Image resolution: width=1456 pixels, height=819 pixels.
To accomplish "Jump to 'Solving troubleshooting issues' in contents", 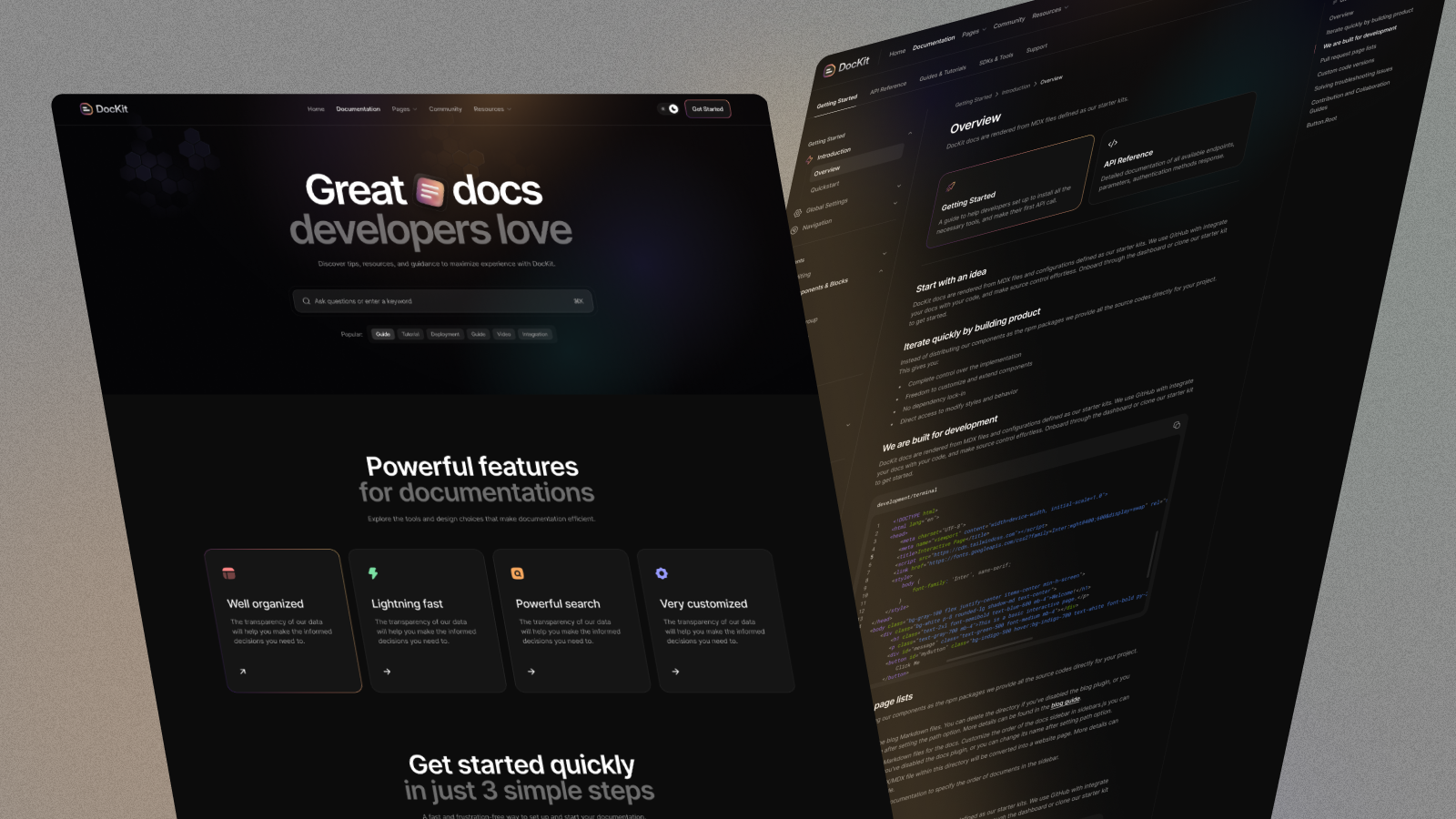I will (x=1353, y=78).
